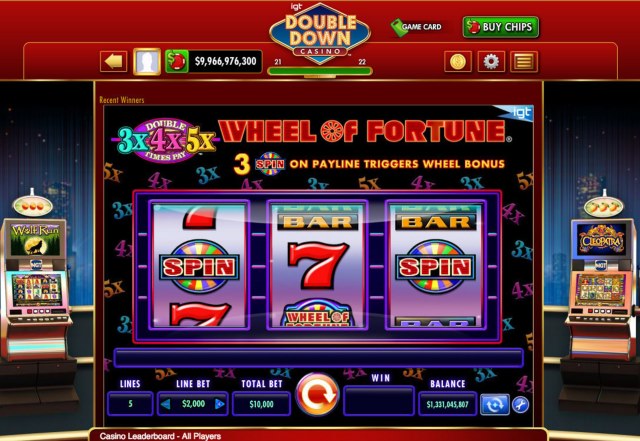Screen dimensions: 640x441
Task: Click the yellow back arrow button
Action: [x=113, y=62]
